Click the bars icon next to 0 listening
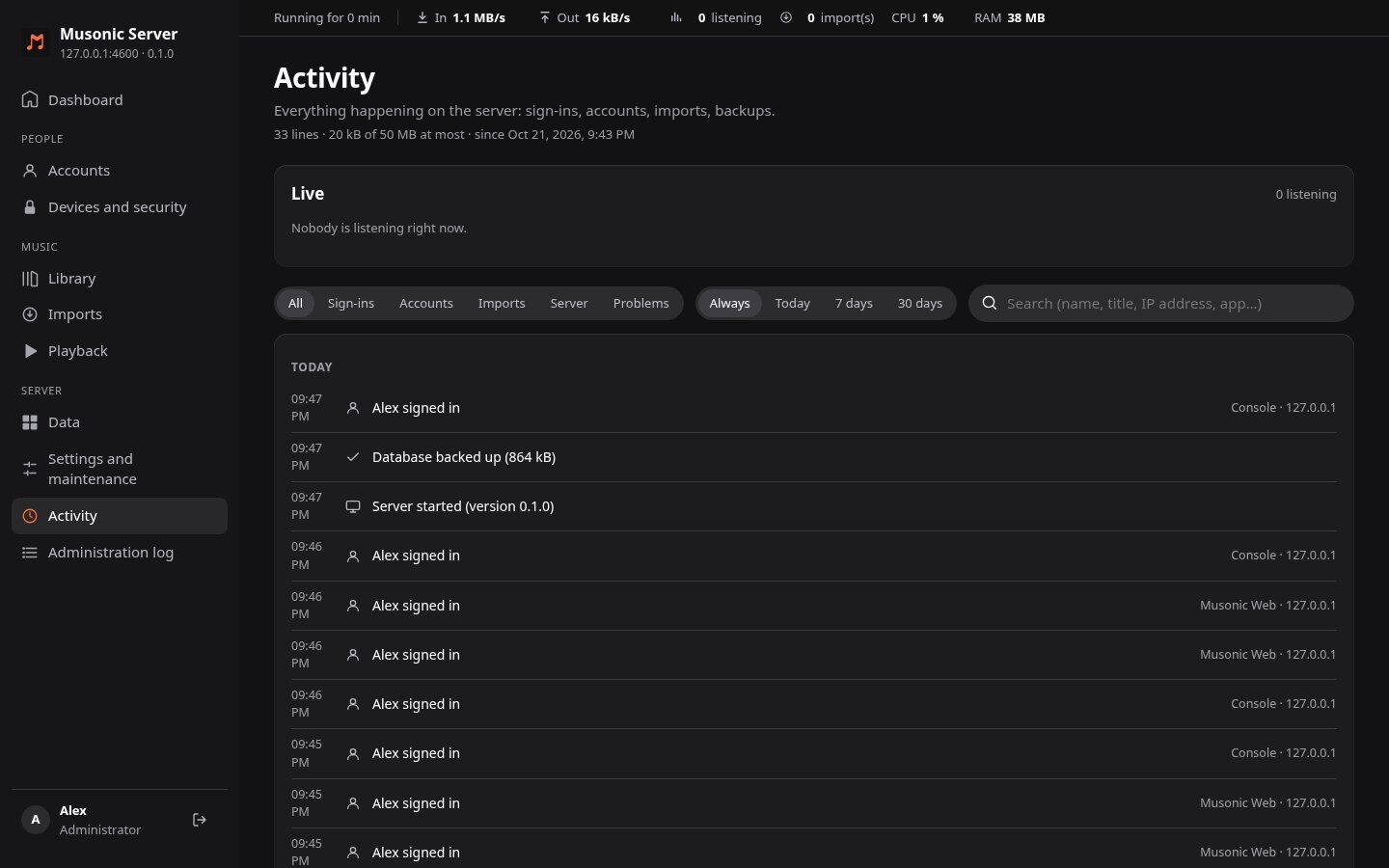1389x868 pixels. 676,17
